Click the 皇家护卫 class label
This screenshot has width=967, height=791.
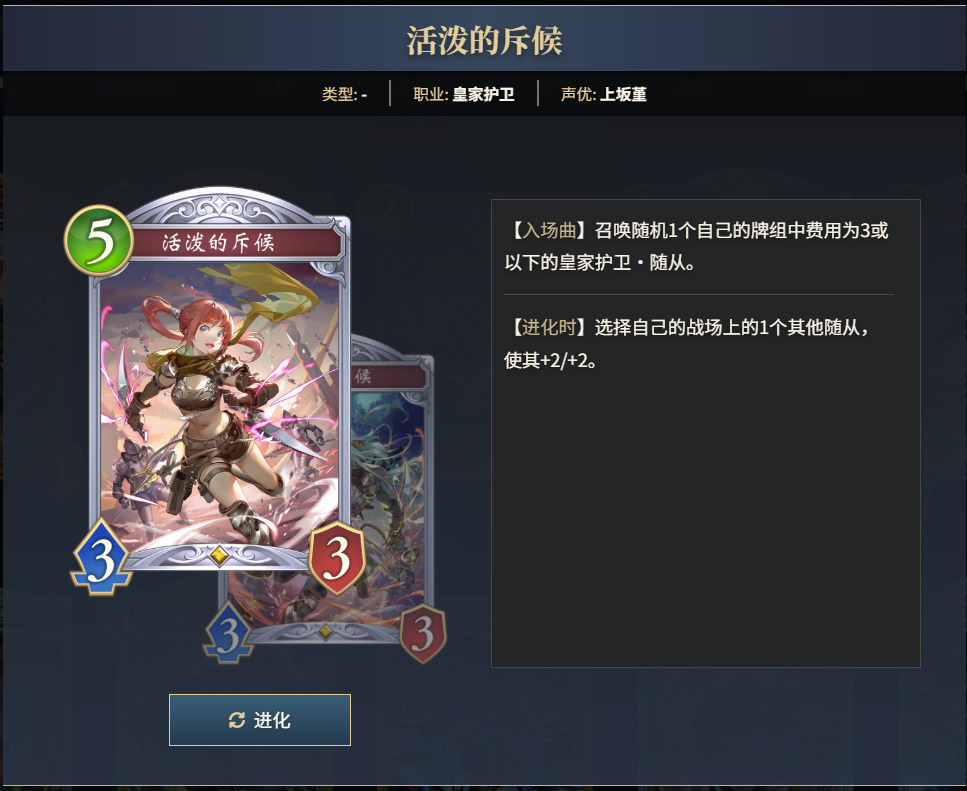(x=484, y=94)
